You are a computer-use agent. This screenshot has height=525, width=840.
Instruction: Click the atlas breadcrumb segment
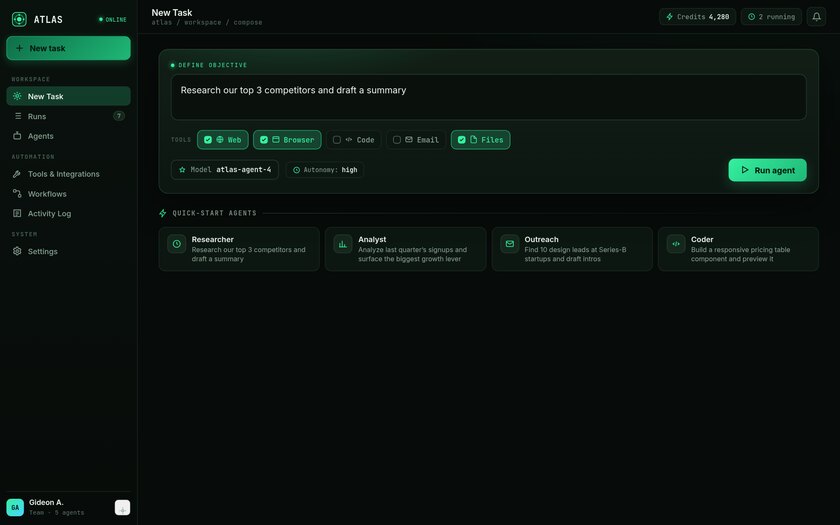pos(162,22)
